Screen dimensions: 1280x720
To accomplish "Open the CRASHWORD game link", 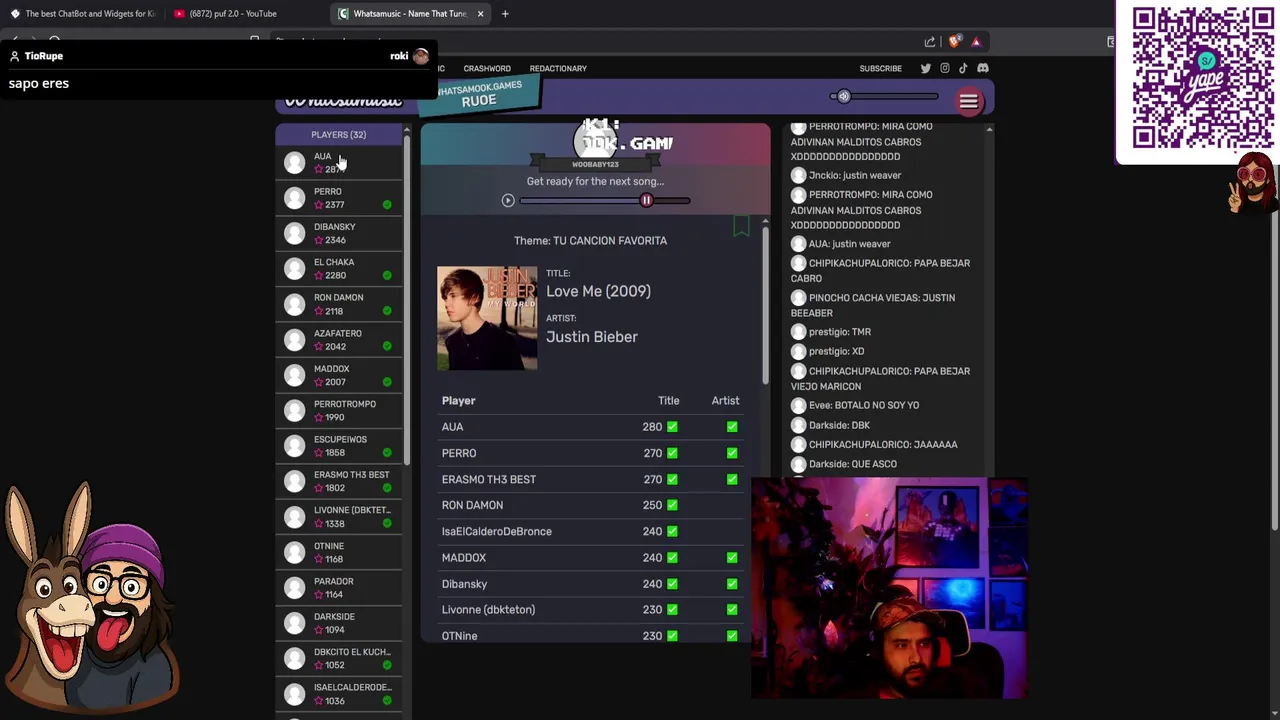I will click(x=487, y=68).
